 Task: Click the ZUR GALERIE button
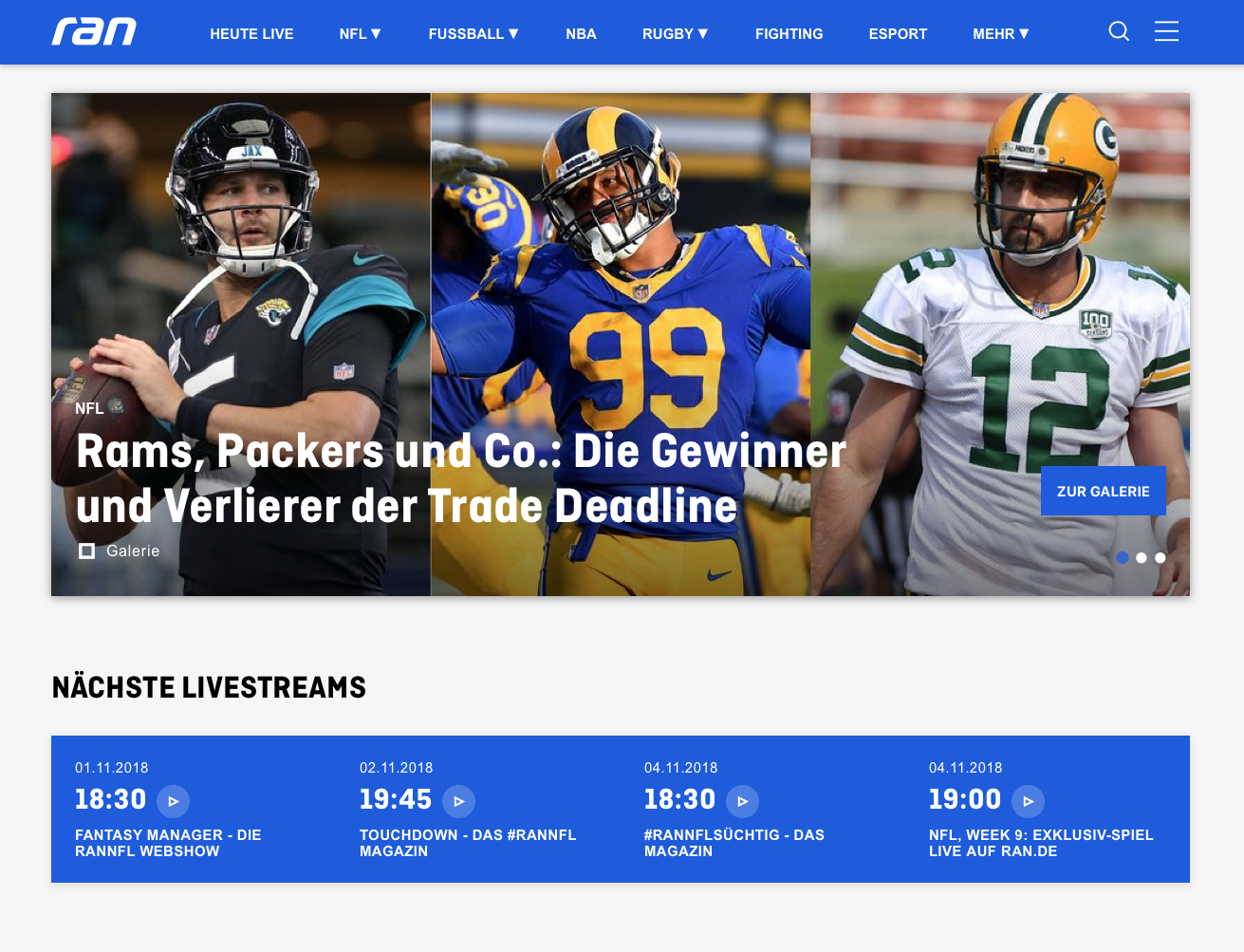click(1104, 491)
